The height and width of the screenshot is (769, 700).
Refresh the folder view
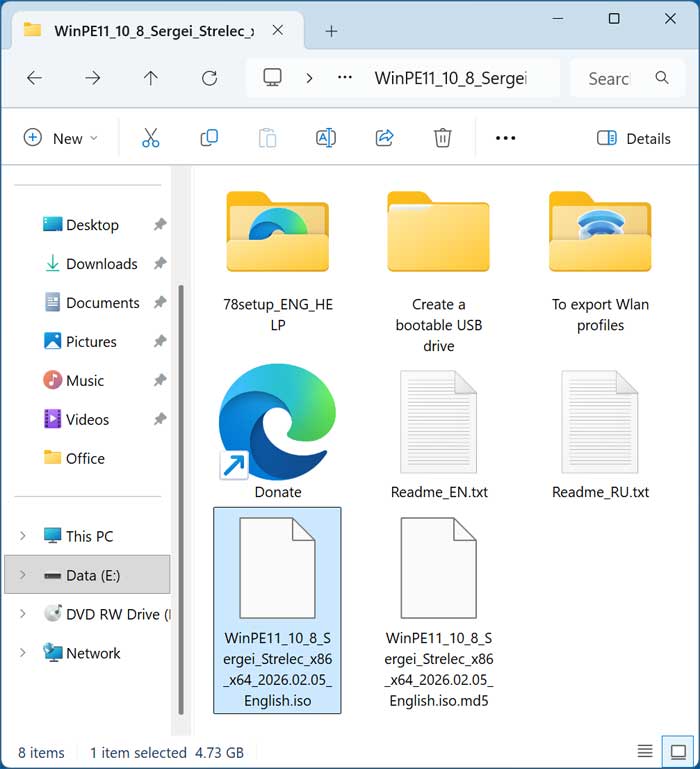209,77
